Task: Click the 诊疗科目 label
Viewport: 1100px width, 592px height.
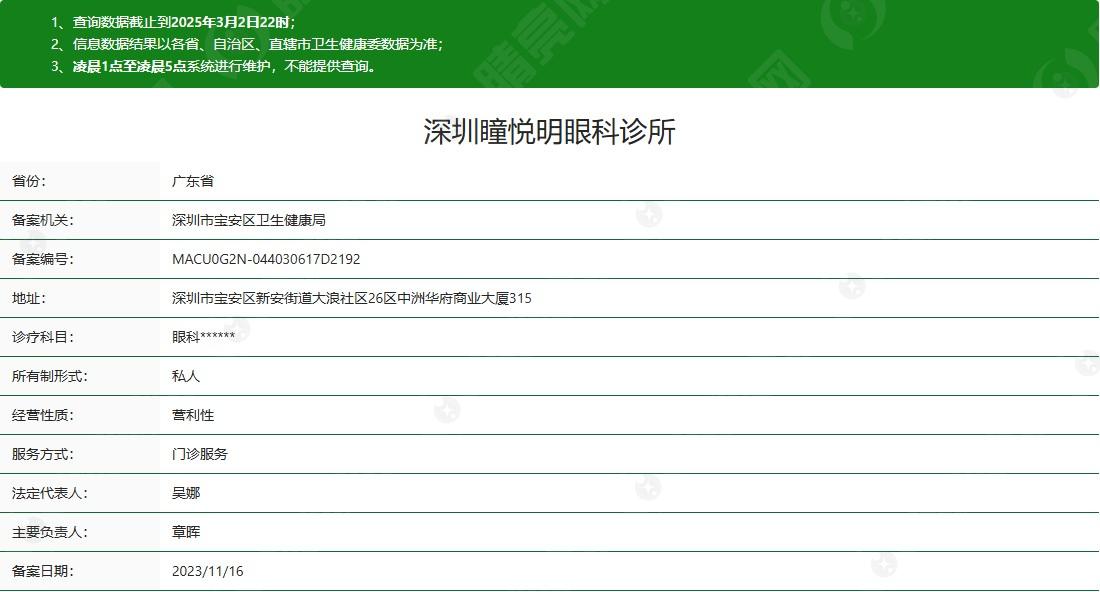Action: (43, 337)
